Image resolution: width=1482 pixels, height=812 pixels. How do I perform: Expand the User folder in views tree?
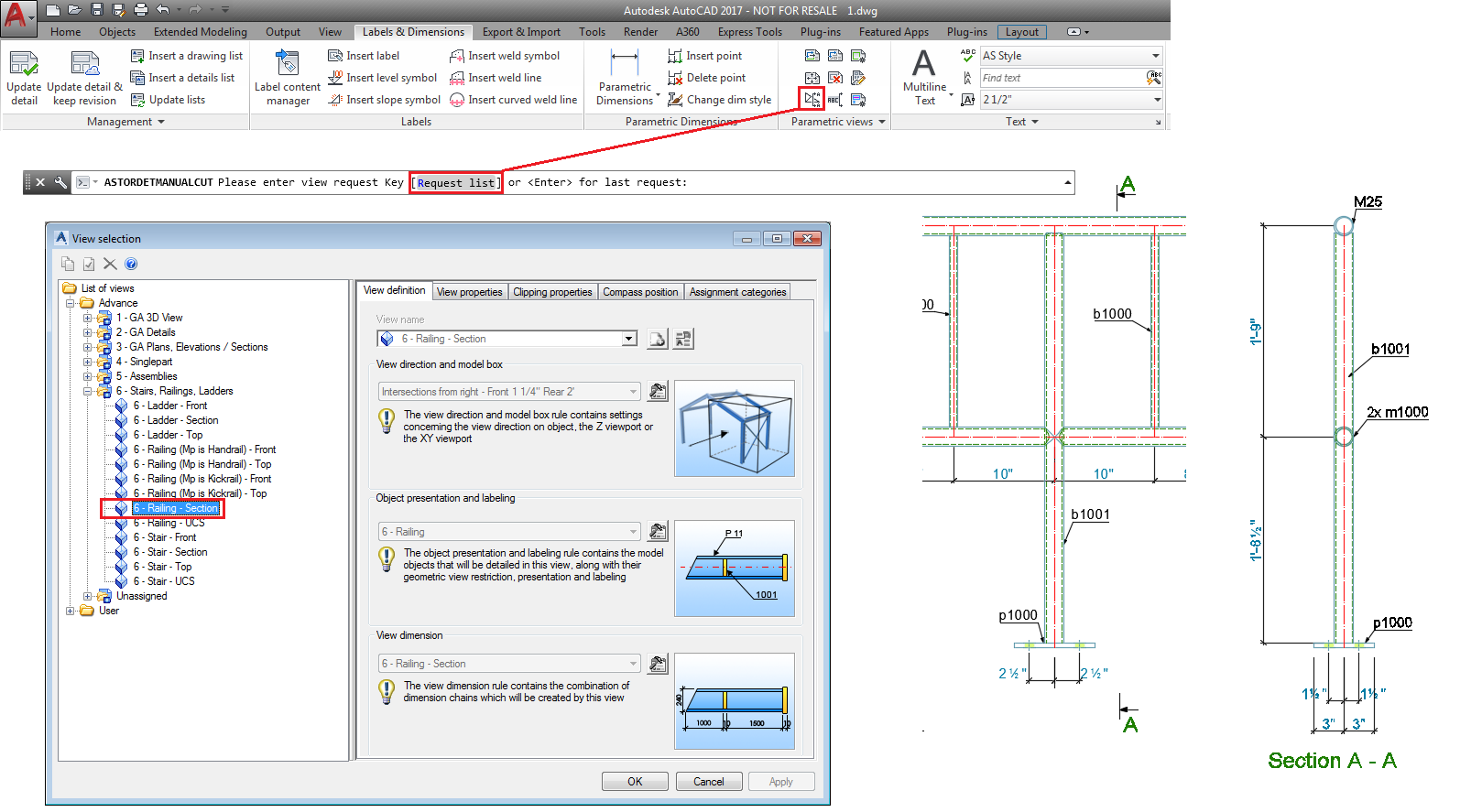pos(71,611)
